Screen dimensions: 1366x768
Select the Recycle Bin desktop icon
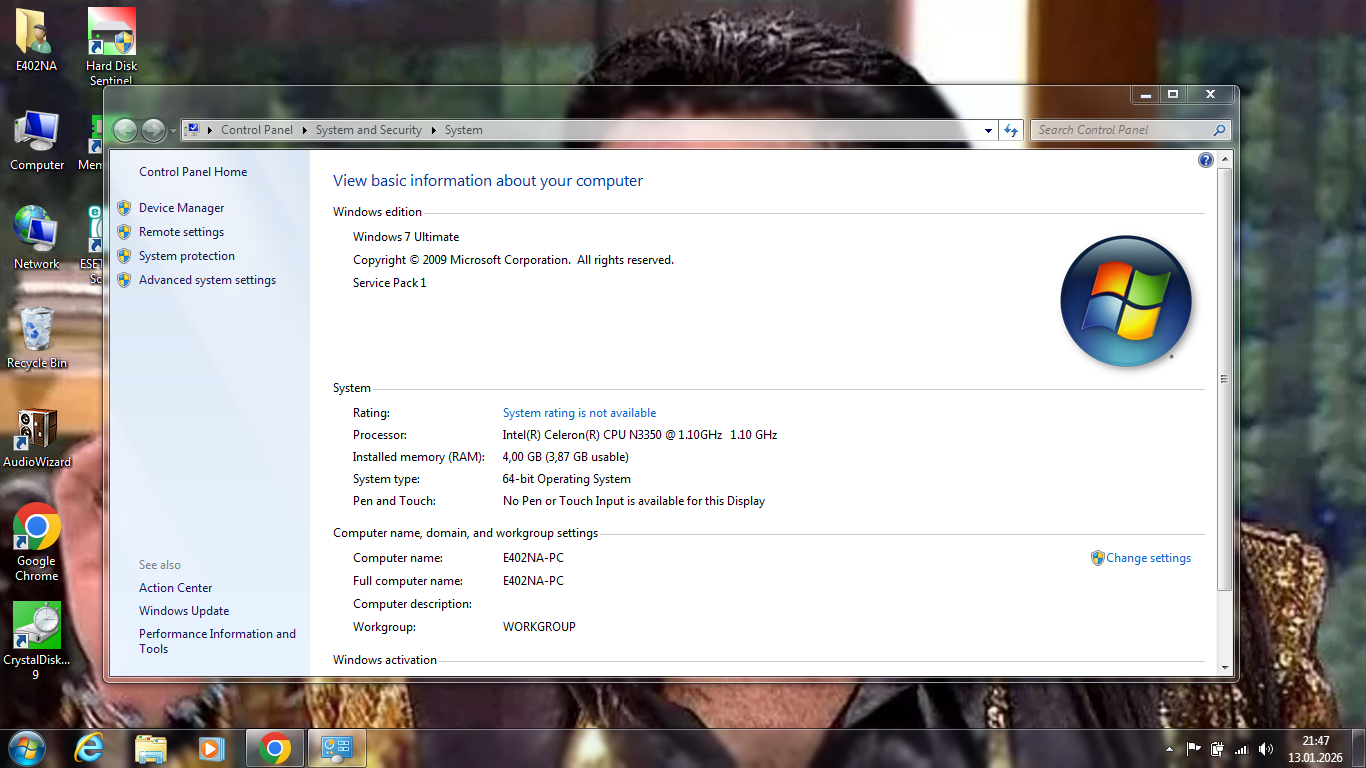coord(37,337)
